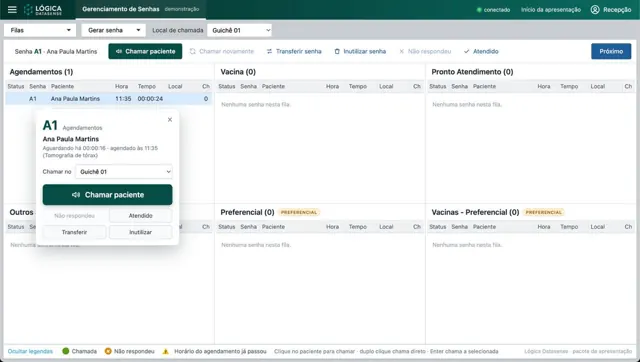Click Atendido button in the popup
The width and height of the screenshot is (640, 362).
pyautogui.click(x=140, y=215)
